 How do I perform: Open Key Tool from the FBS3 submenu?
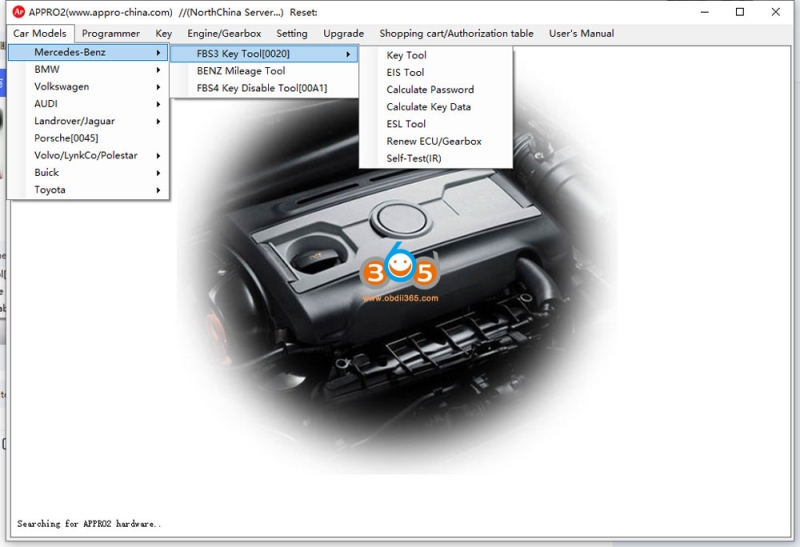pos(436,55)
